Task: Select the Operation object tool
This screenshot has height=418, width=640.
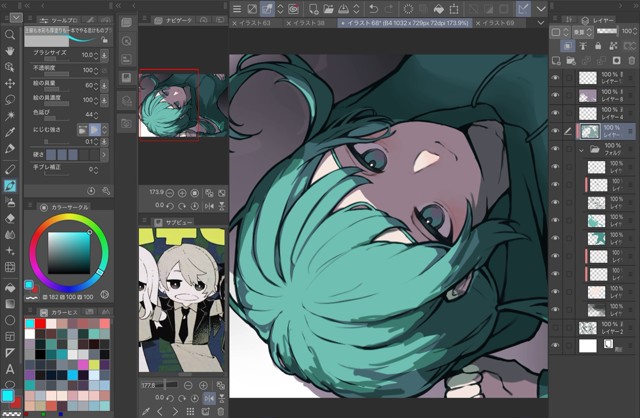Action: [10, 67]
